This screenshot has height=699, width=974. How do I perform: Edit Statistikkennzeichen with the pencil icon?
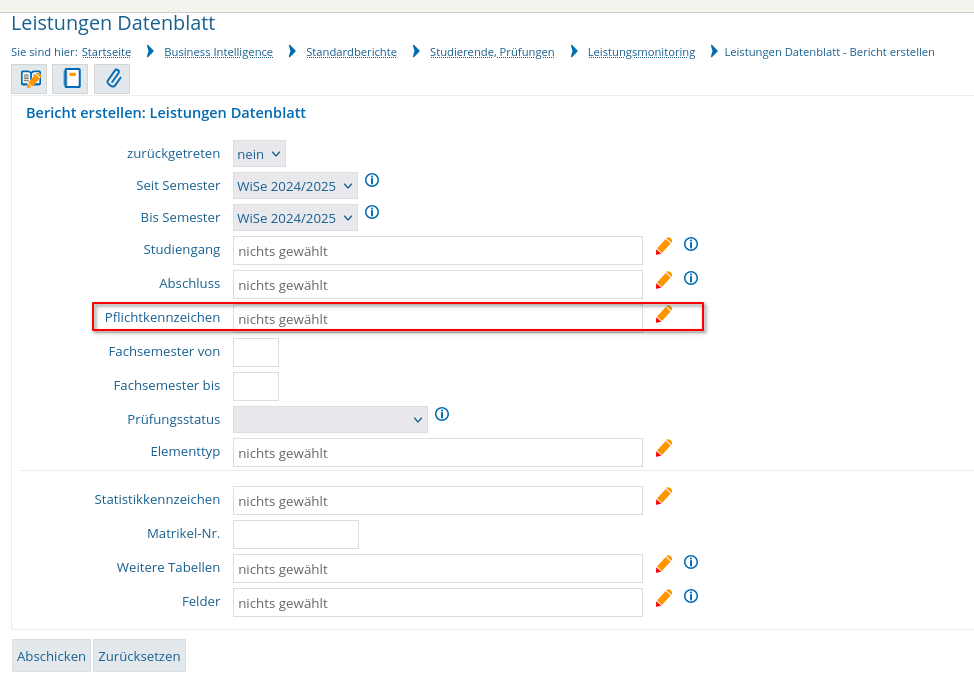pos(663,496)
